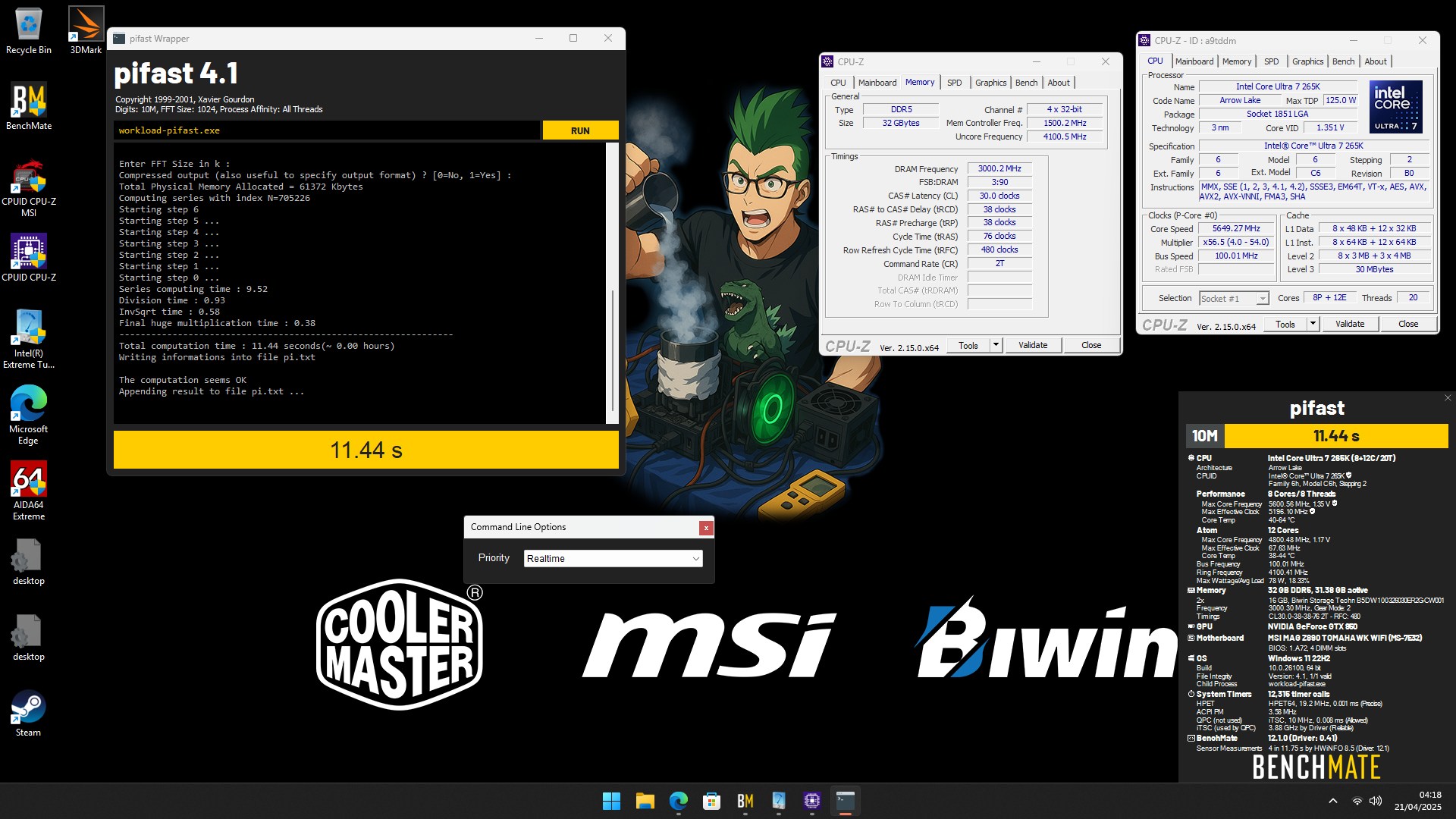This screenshot has width=1456, height=819.
Task: Click the Memory section icon in BenchMate panel
Action: pyautogui.click(x=1191, y=590)
